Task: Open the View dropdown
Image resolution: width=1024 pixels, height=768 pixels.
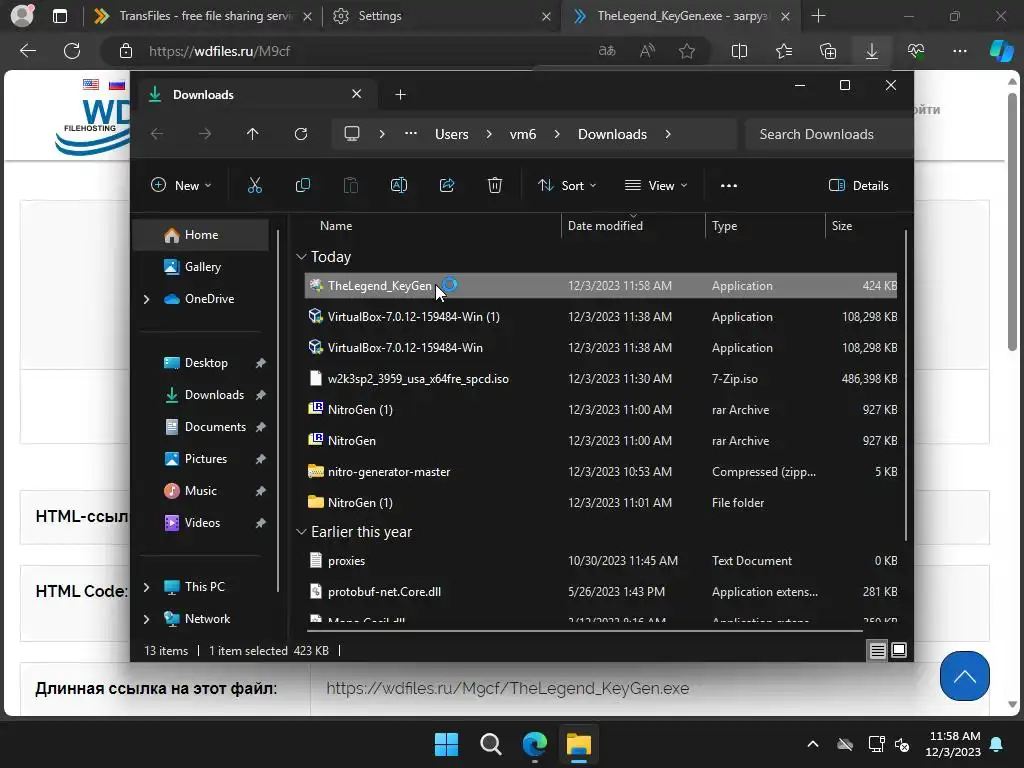Action: [656, 185]
